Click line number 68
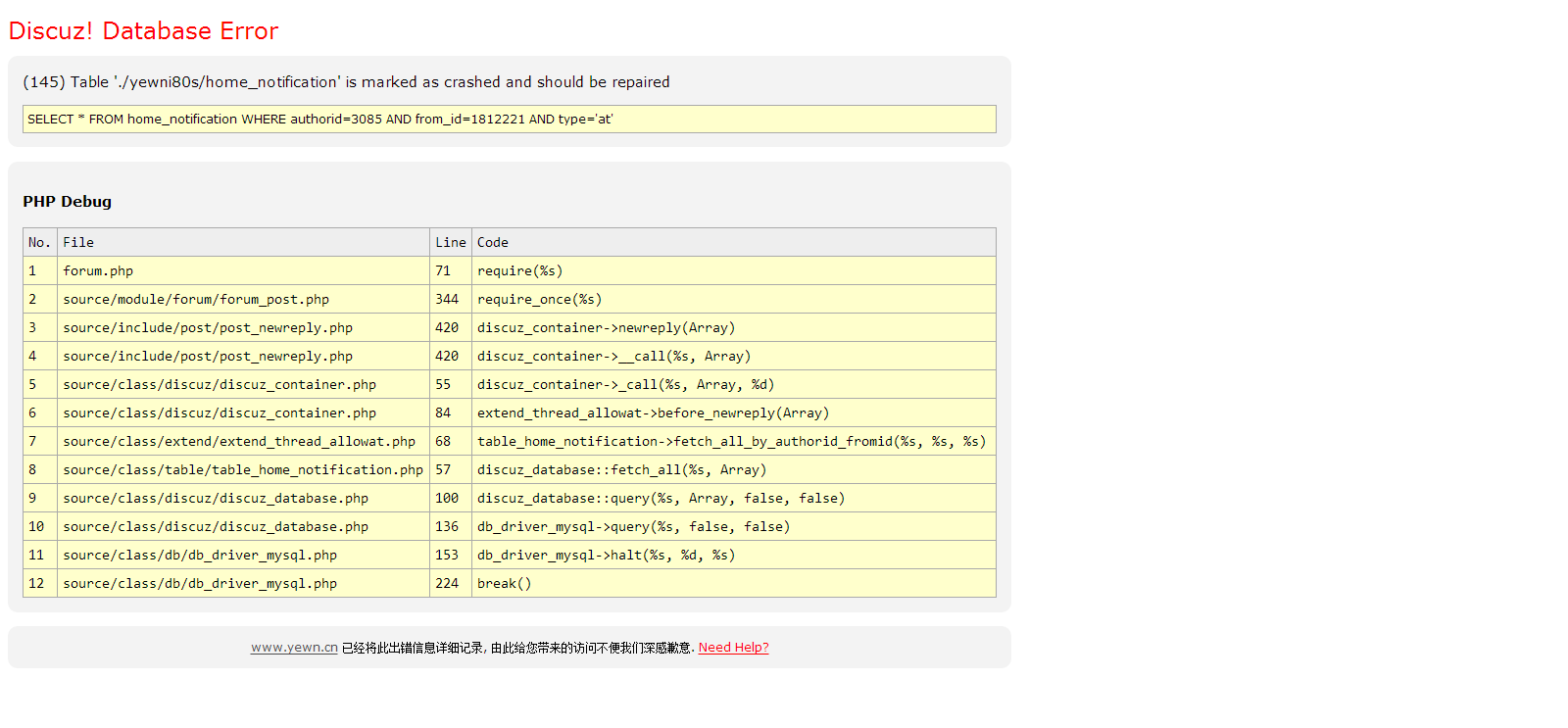The image size is (1568, 728). tap(451, 441)
